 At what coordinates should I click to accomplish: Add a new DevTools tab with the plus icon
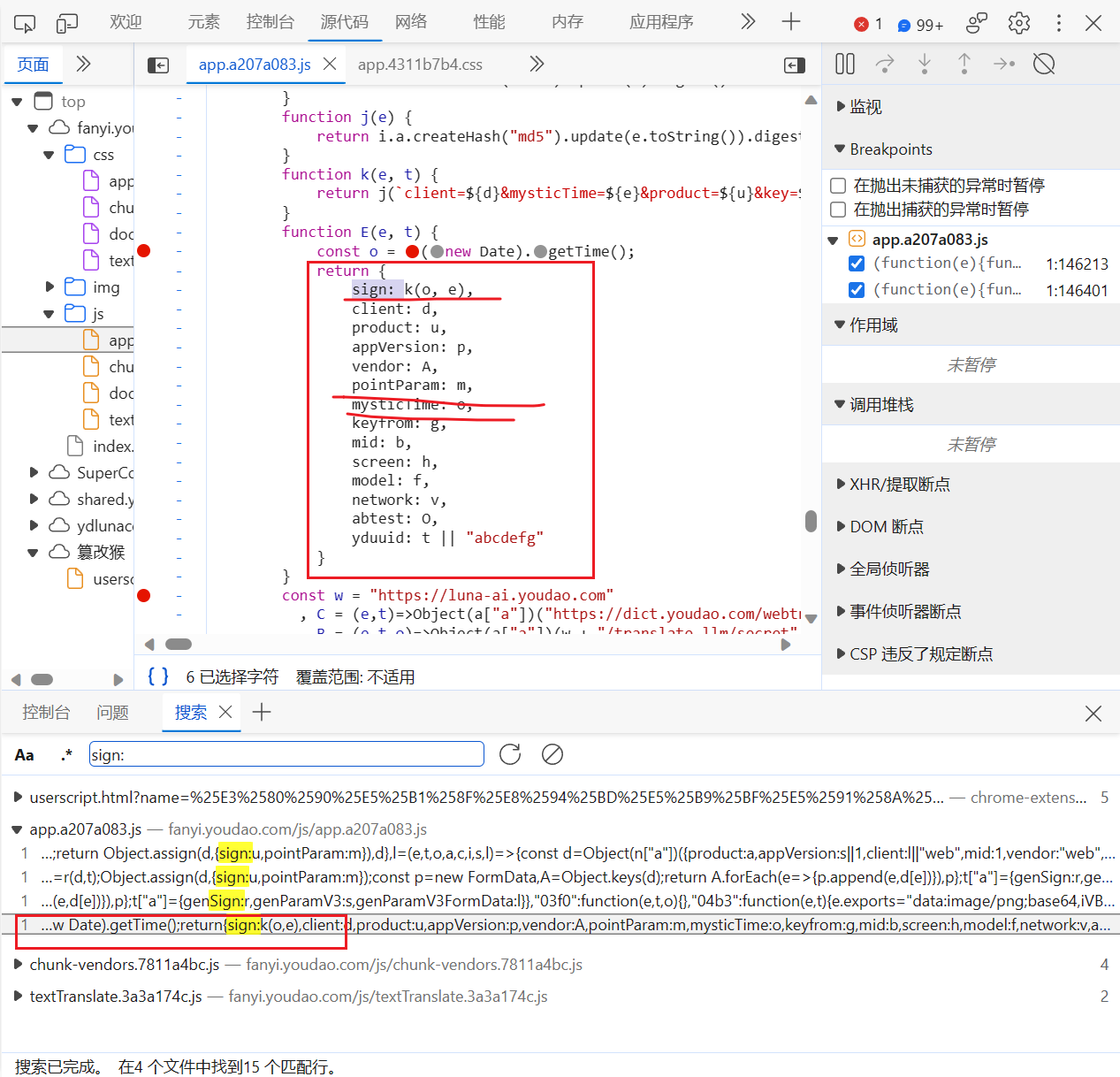(x=791, y=21)
